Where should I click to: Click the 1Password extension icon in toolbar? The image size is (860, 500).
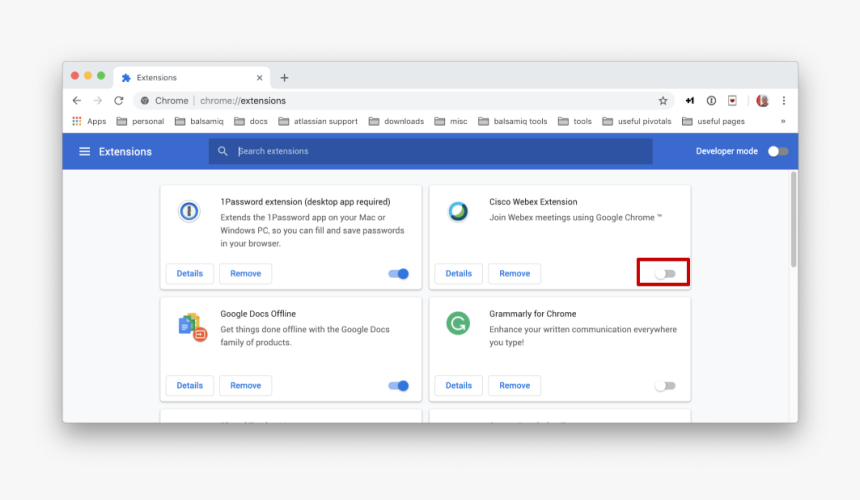coord(711,101)
